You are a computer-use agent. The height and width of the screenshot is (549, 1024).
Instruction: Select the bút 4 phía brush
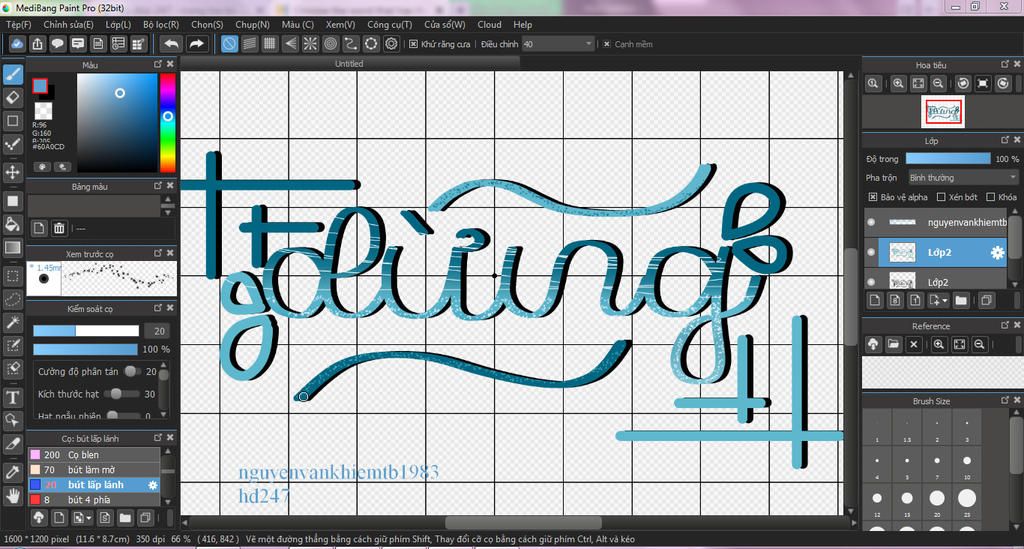[94, 499]
